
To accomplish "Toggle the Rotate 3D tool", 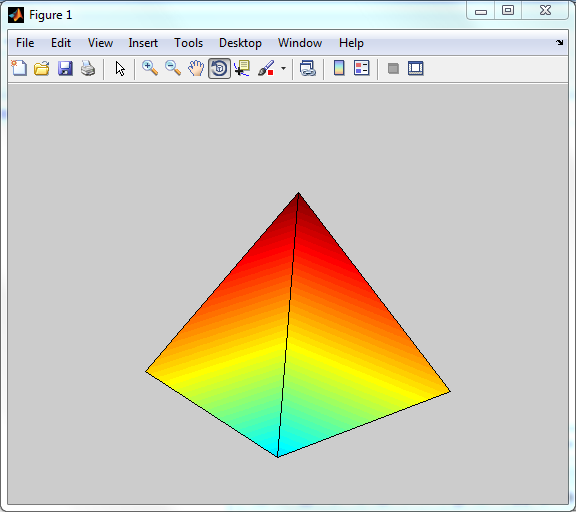I will tap(219, 68).
